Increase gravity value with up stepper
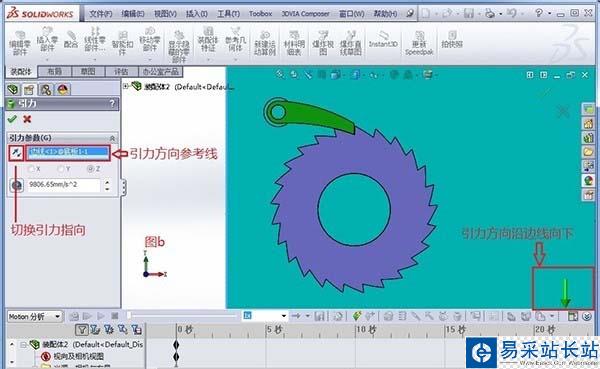This screenshot has width=600, height=369. click(x=107, y=182)
